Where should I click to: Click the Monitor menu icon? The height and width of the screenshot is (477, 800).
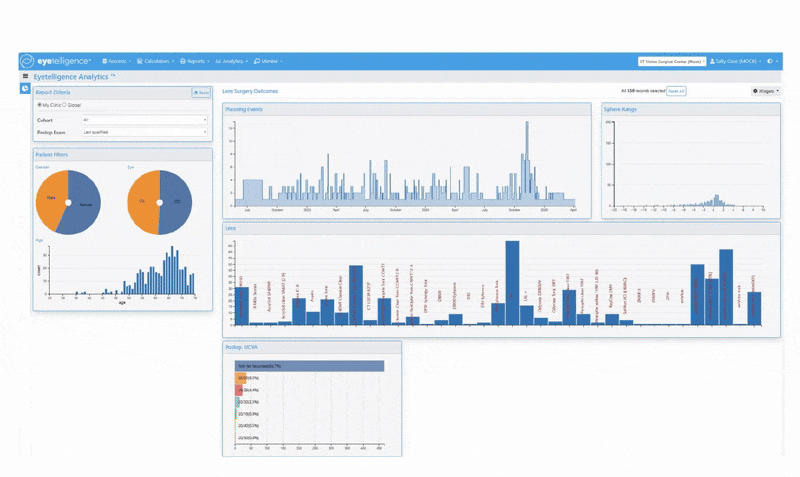(x=257, y=61)
